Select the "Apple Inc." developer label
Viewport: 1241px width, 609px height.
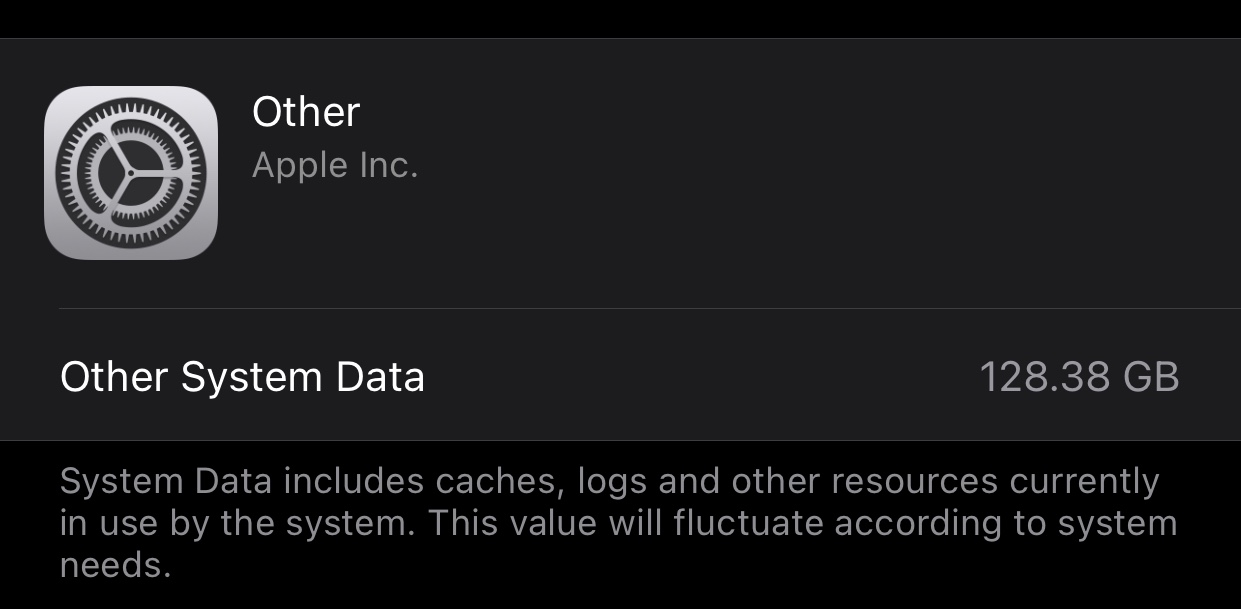click(334, 165)
